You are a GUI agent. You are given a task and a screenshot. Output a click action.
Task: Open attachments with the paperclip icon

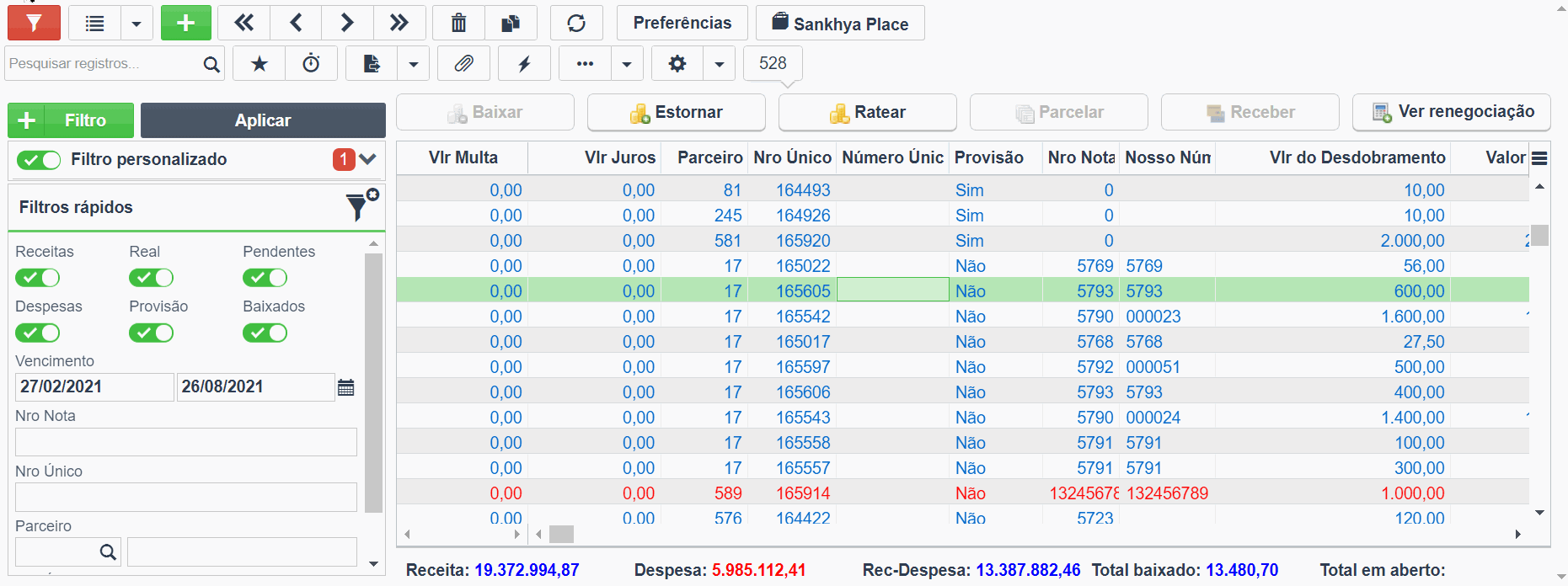tap(463, 64)
